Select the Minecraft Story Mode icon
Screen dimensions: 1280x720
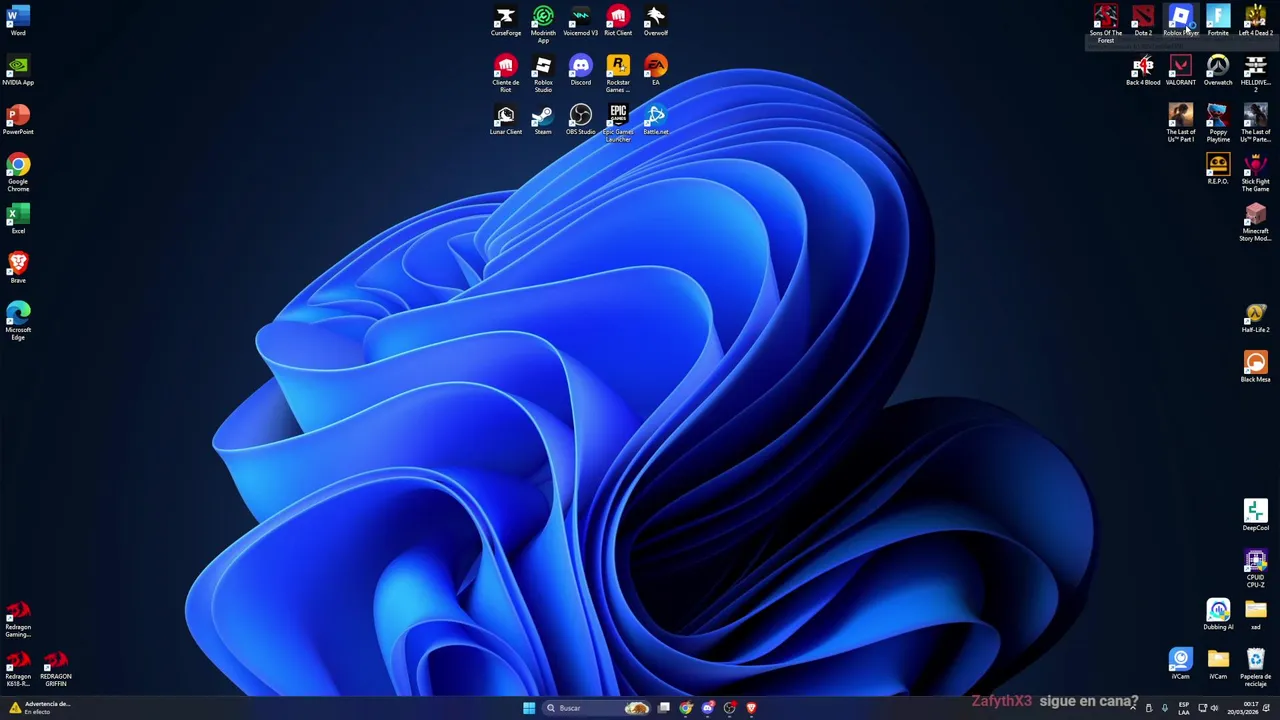click(x=1255, y=223)
